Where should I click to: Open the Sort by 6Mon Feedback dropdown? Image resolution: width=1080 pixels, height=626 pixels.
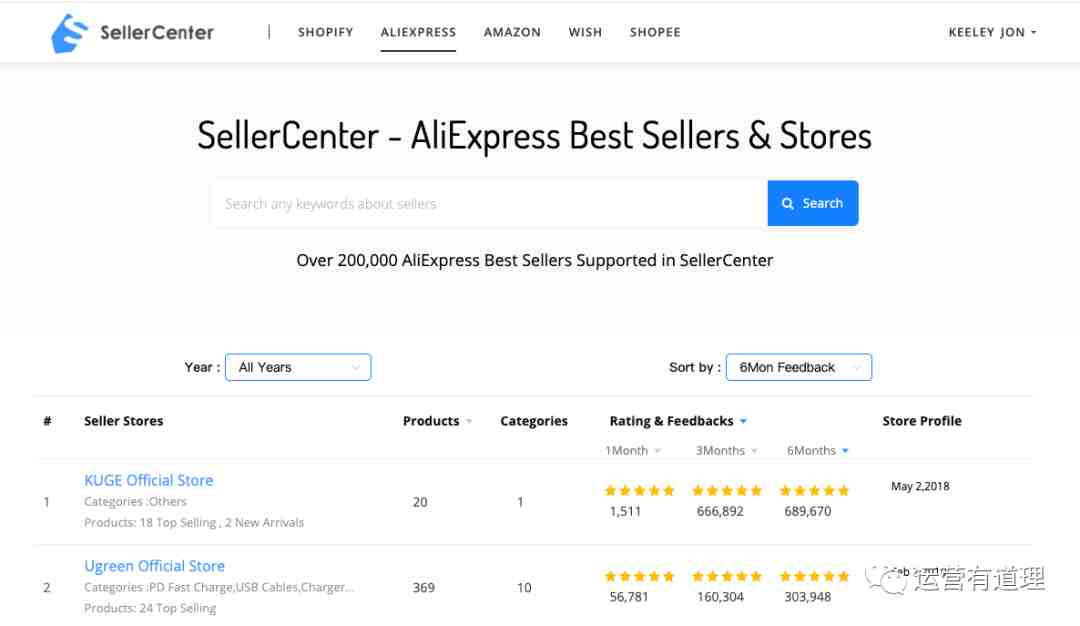tap(799, 367)
